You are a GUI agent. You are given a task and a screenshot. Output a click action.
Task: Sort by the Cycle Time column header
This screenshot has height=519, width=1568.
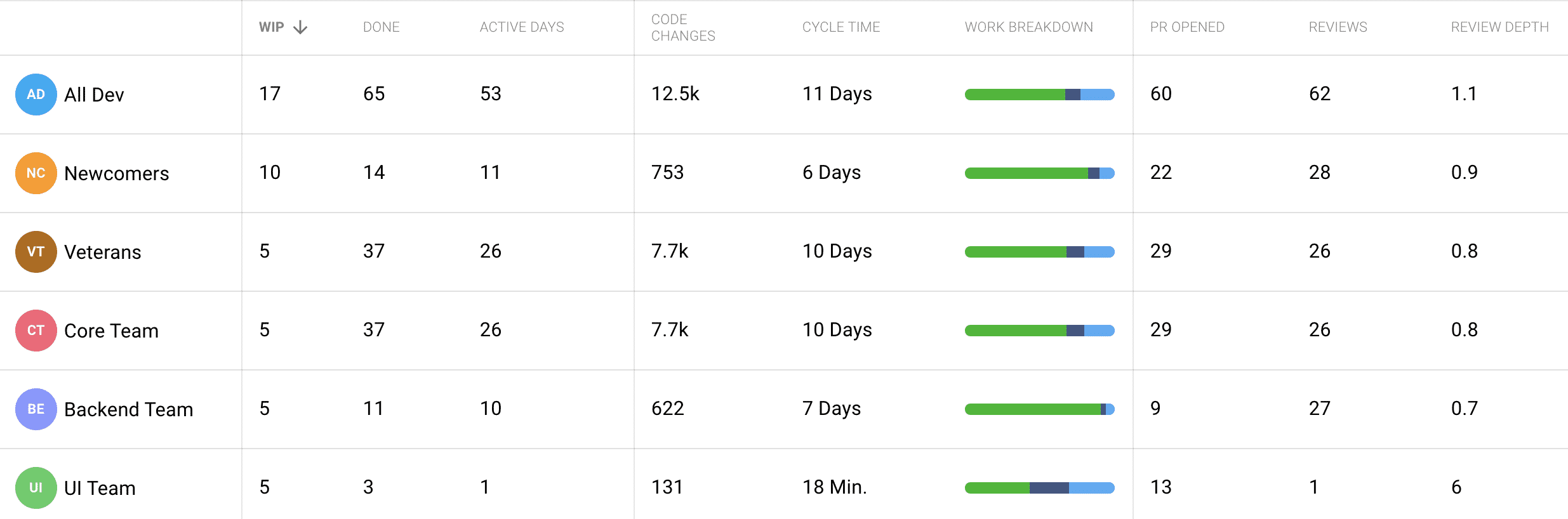pyautogui.click(x=841, y=27)
